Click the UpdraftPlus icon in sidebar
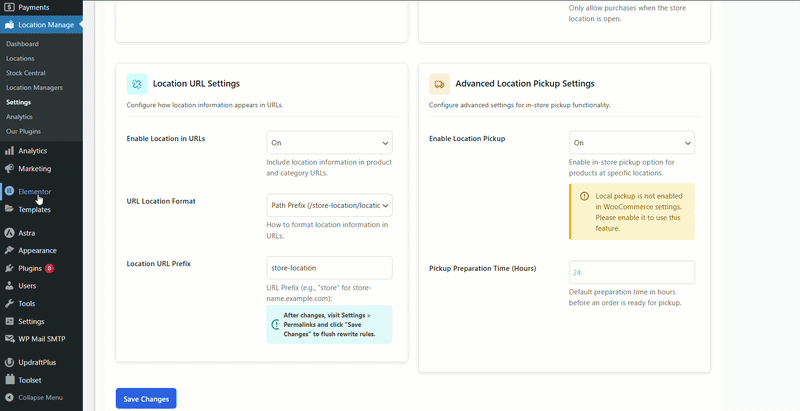Image resolution: width=800 pixels, height=411 pixels. click(9, 362)
